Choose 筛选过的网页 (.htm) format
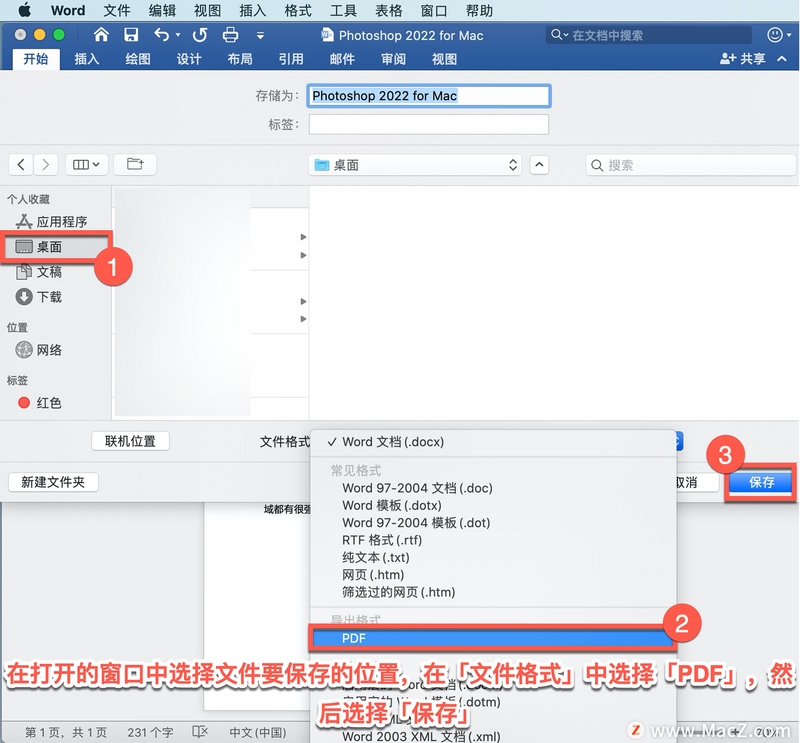 (x=492, y=592)
